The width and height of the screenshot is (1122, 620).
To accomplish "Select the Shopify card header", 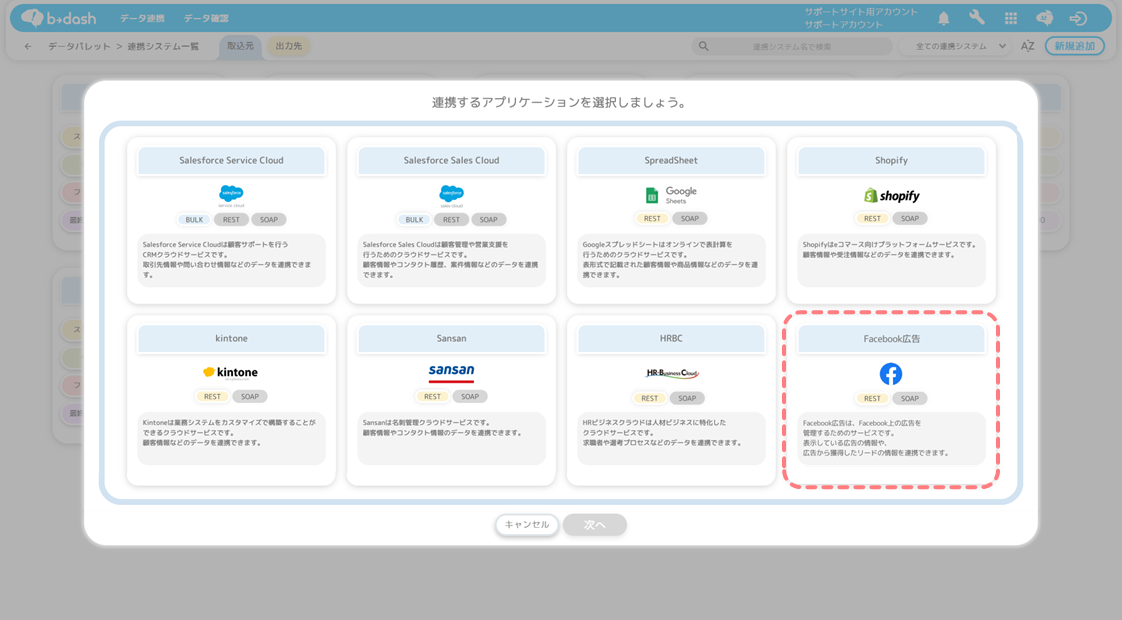I will (x=891, y=160).
